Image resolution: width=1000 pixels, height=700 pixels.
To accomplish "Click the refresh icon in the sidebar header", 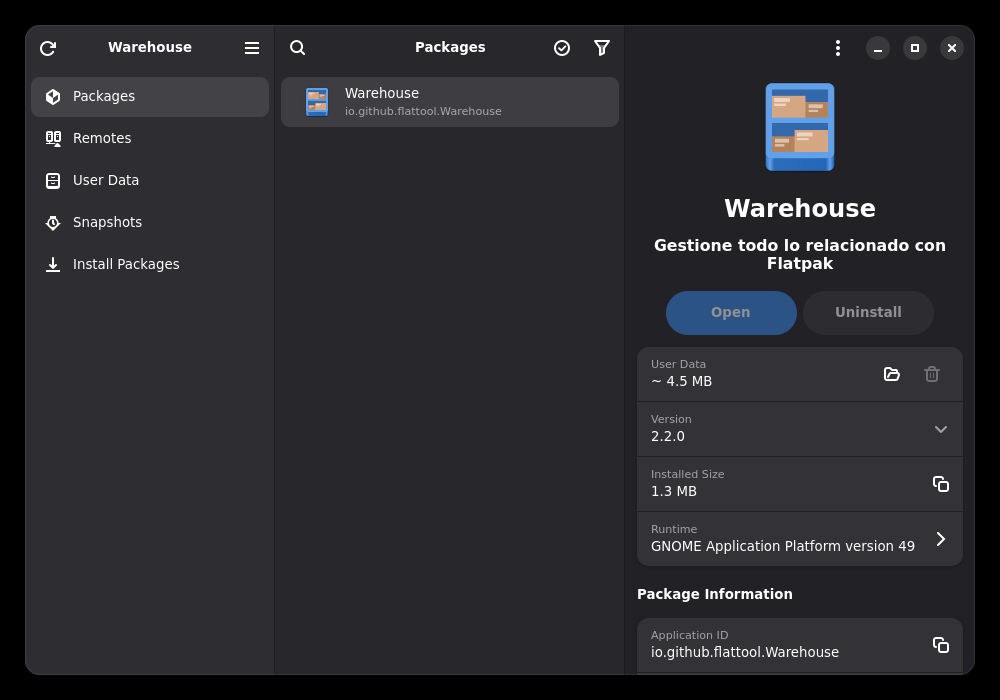I will click(x=48, y=48).
